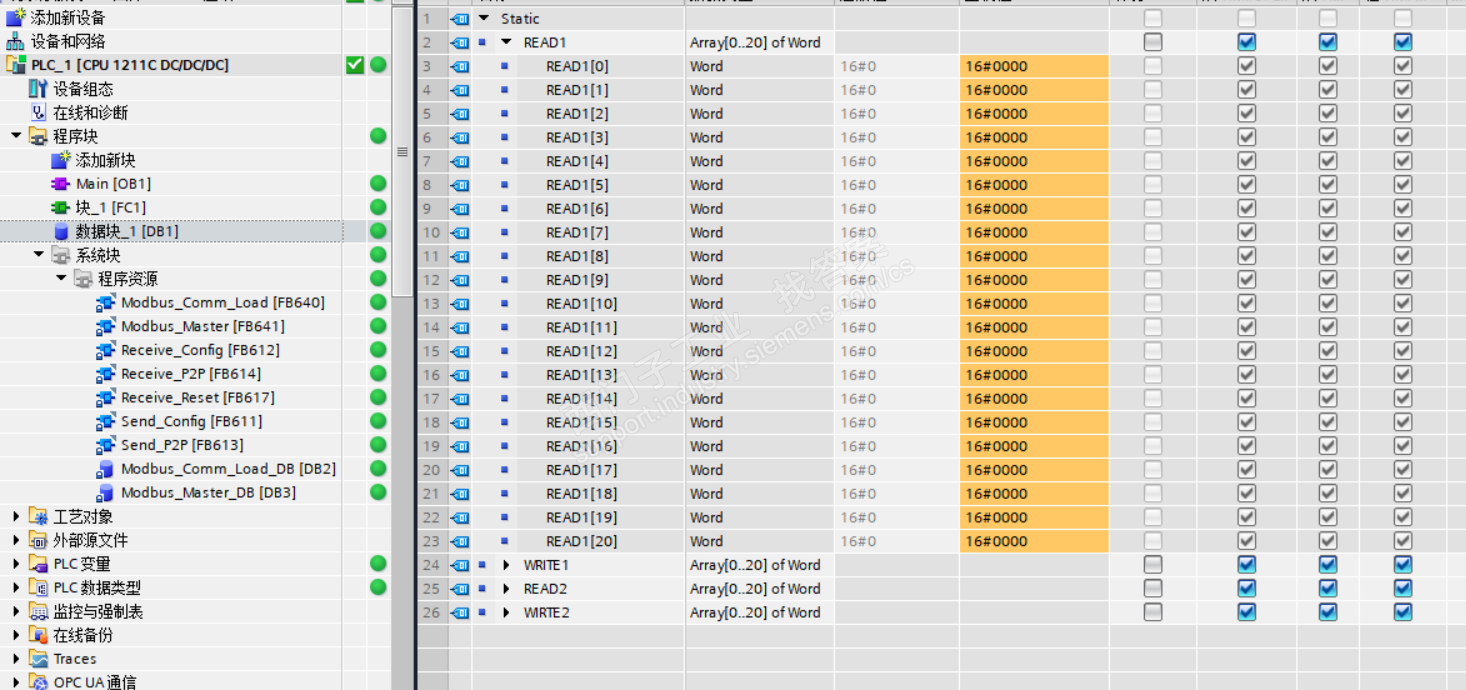The height and width of the screenshot is (690, 1466).
Task: Click the Send_P2P [FB613] block icon
Action: [105, 445]
